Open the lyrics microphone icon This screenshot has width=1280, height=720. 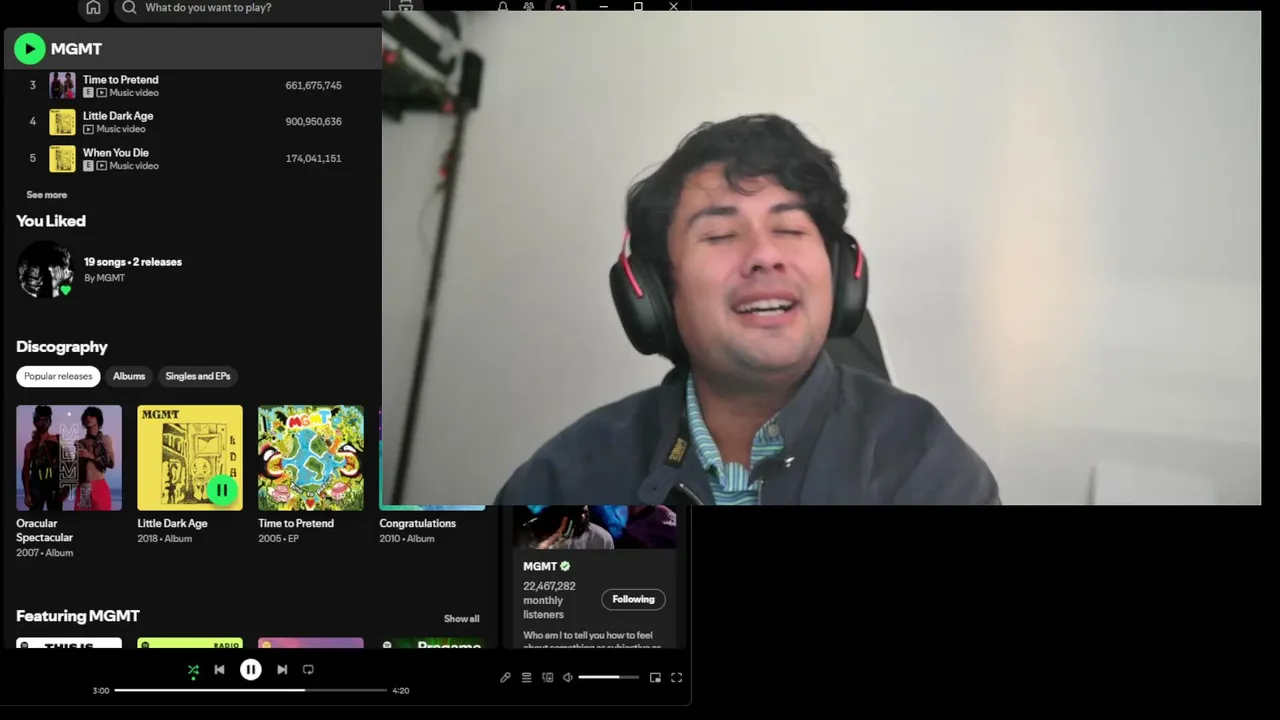pyautogui.click(x=505, y=677)
